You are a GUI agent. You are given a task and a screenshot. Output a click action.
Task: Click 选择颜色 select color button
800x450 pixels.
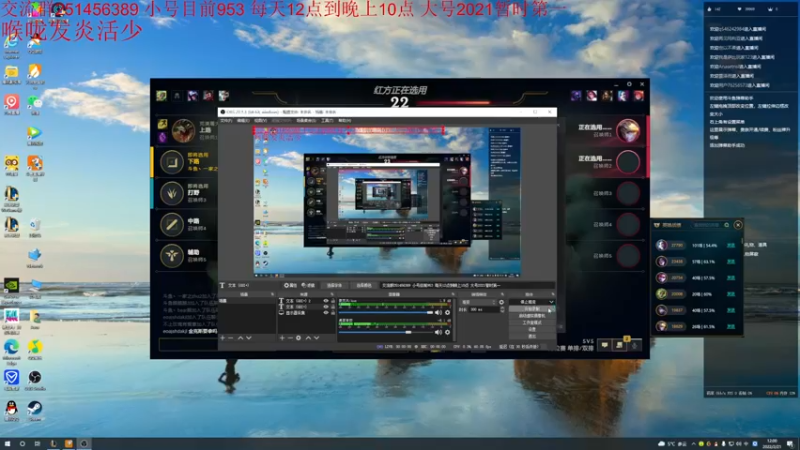[364, 285]
